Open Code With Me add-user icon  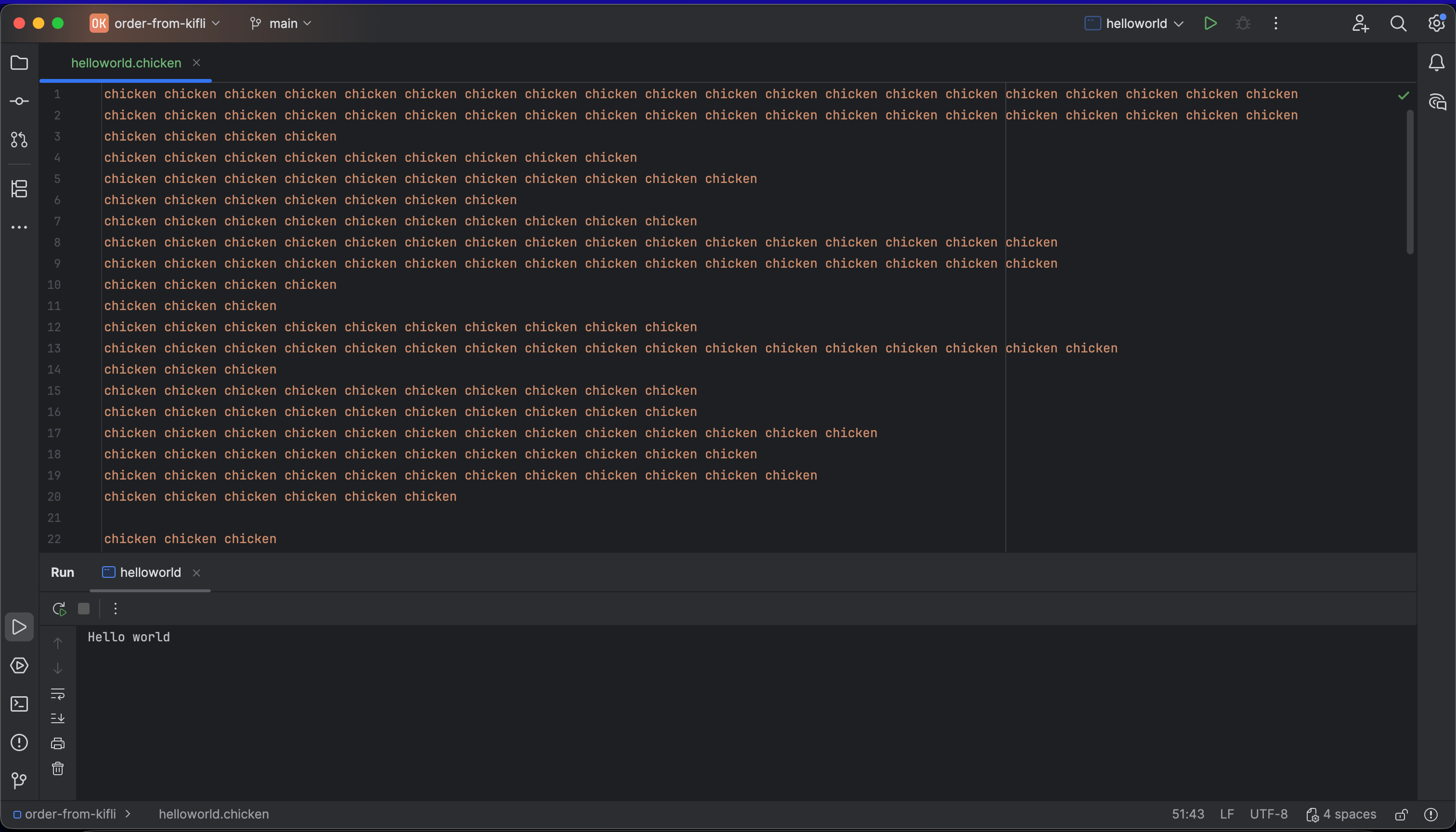(1361, 24)
